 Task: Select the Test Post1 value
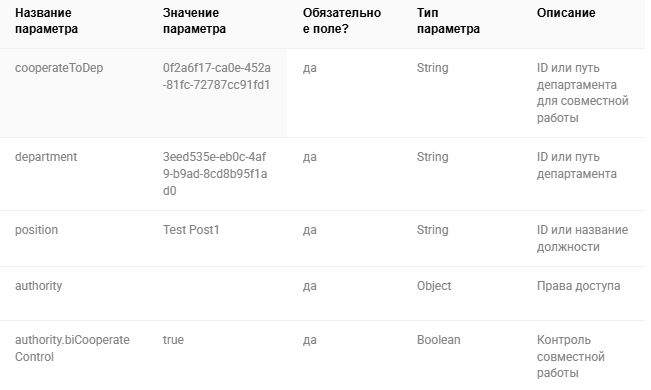click(x=191, y=230)
